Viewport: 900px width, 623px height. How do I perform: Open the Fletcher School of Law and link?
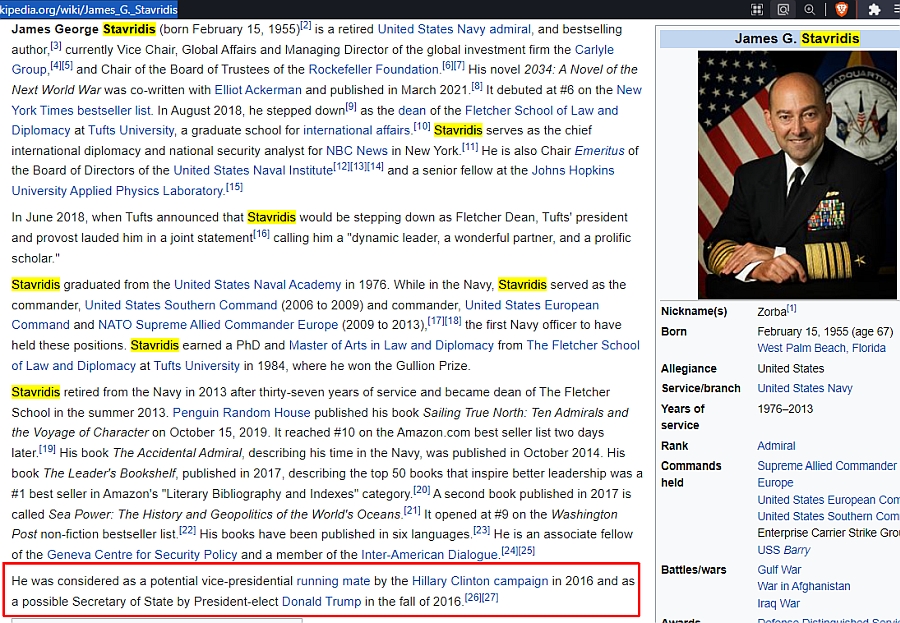541,110
